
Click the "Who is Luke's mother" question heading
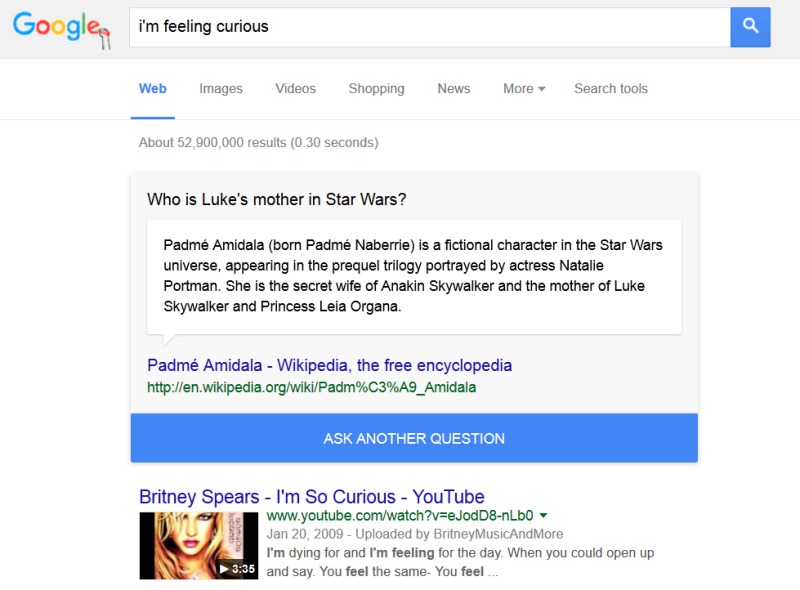click(x=276, y=199)
